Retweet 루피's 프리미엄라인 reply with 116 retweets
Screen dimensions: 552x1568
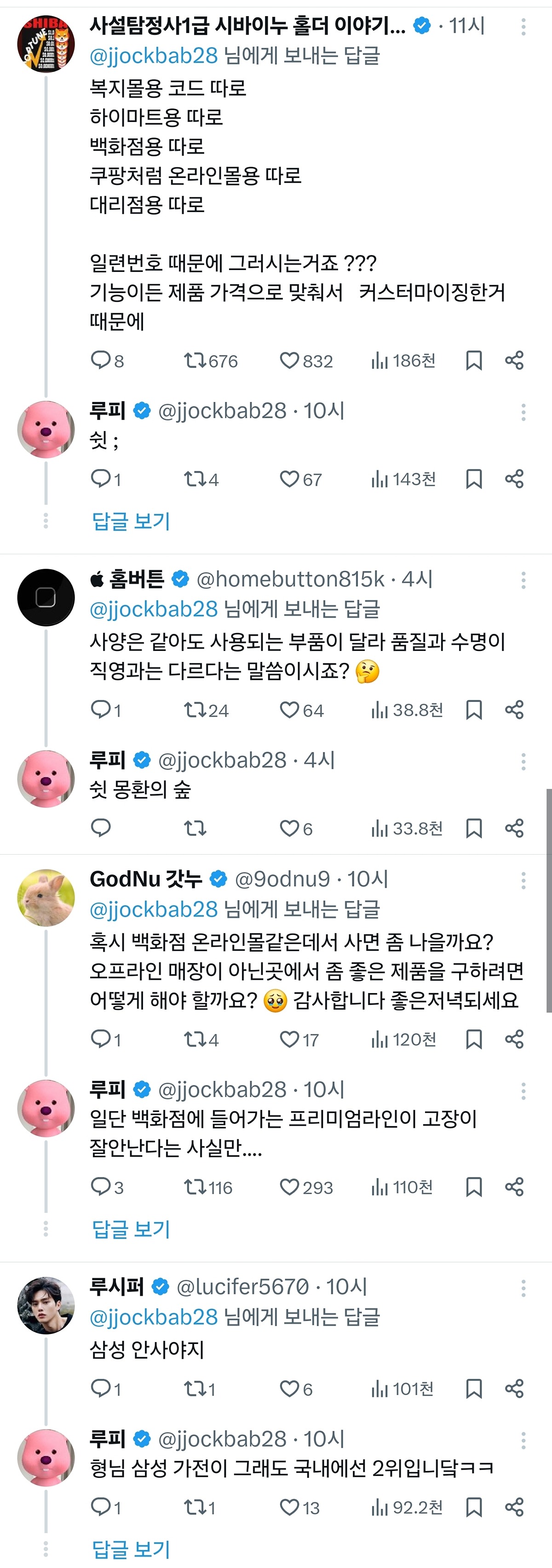click(x=195, y=1186)
